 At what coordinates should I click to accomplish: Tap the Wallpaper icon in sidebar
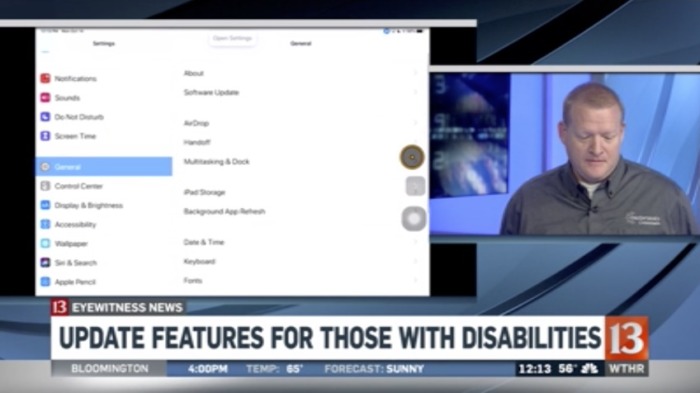coord(45,243)
